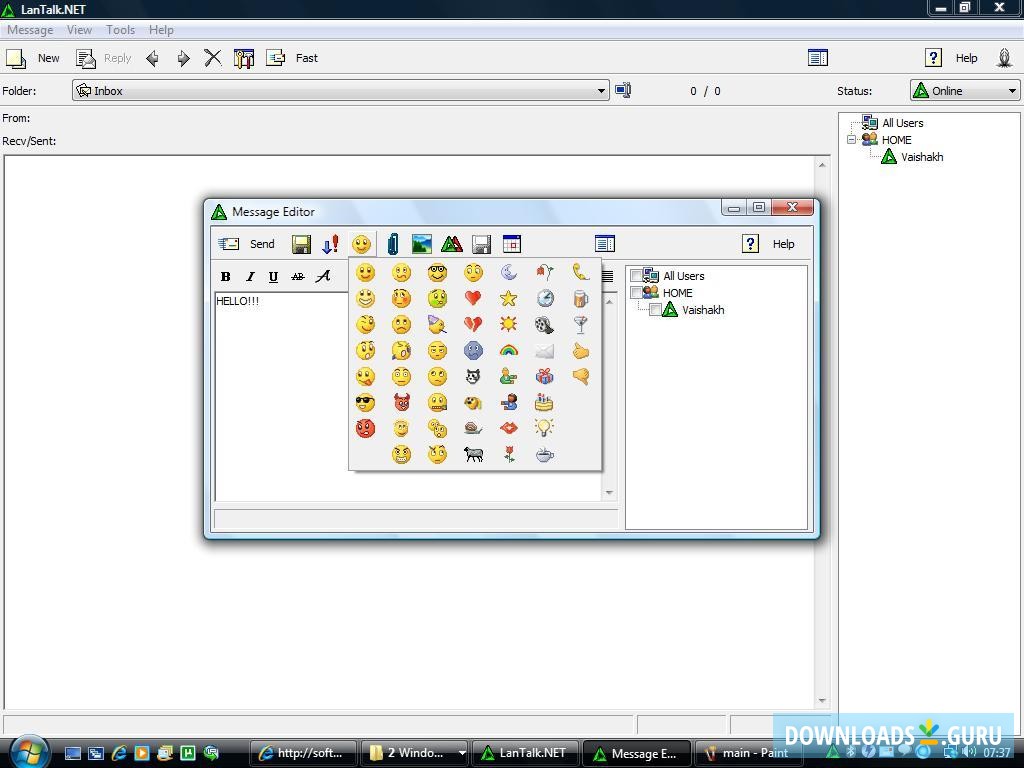Collapse the HOME group in main user tree
The width and height of the screenshot is (1024, 768).
pos(851,139)
